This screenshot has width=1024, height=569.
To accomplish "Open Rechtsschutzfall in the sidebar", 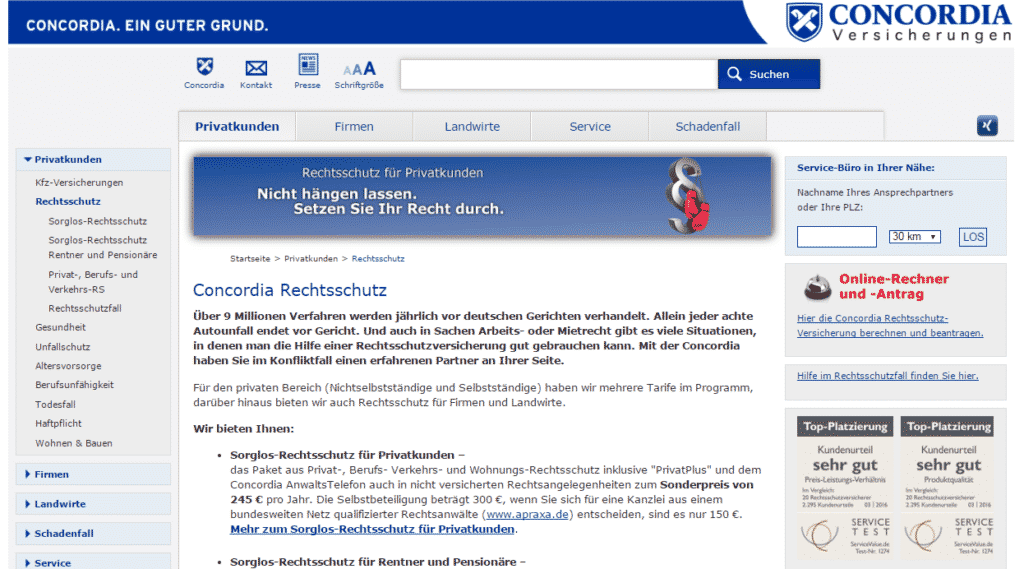I will (85, 308).
